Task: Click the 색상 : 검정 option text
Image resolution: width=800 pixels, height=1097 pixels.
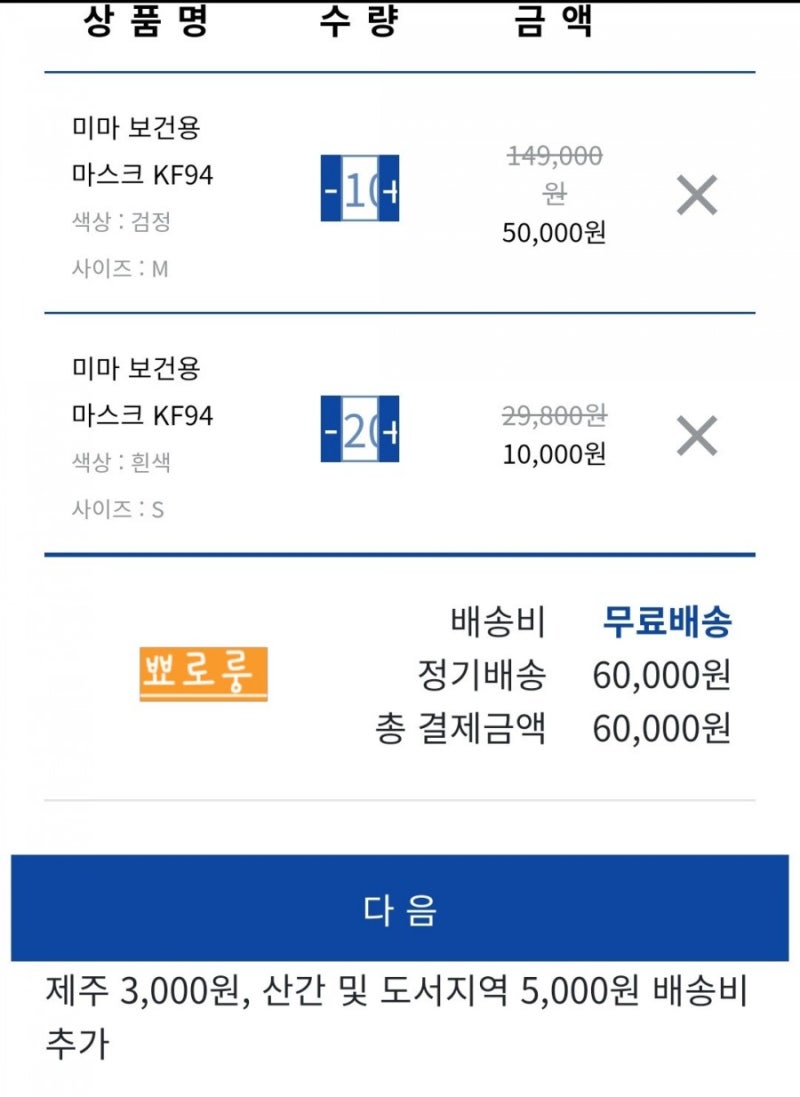Action: [121, 222]
